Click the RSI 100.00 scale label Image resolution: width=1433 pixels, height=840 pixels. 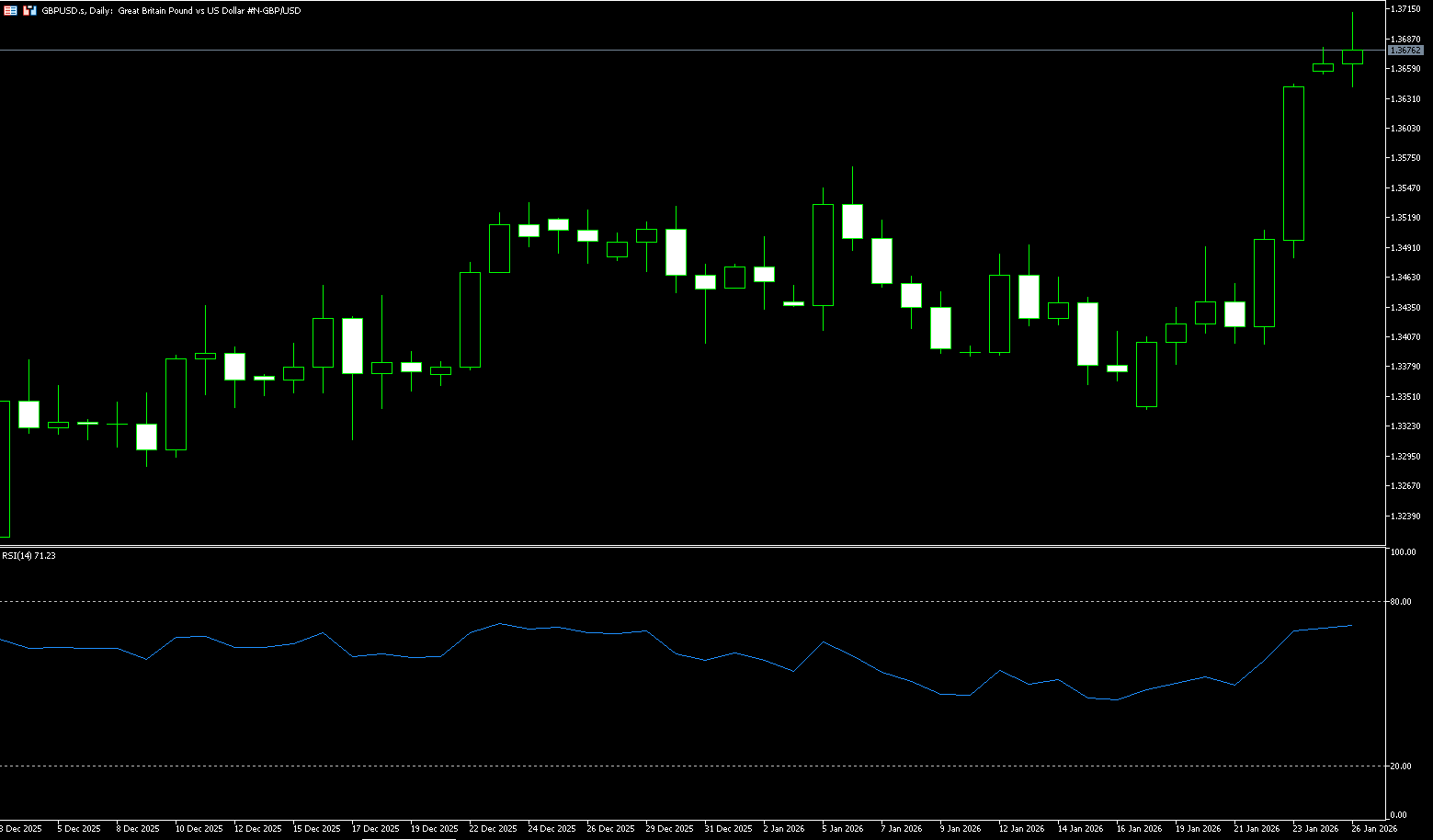pyautogui.click(x=1403, y=552)
